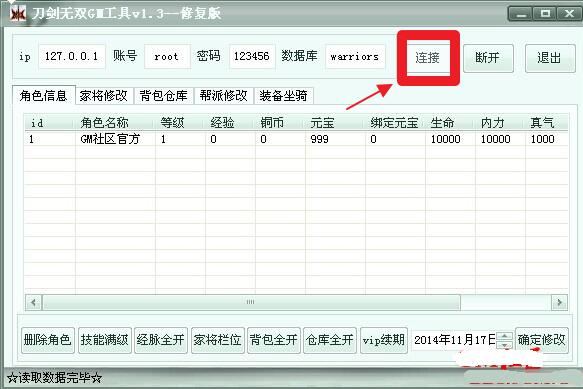583x389 pixels.
Task: Click the horizontal scrollbar thumb
Action: coord(251,302)
